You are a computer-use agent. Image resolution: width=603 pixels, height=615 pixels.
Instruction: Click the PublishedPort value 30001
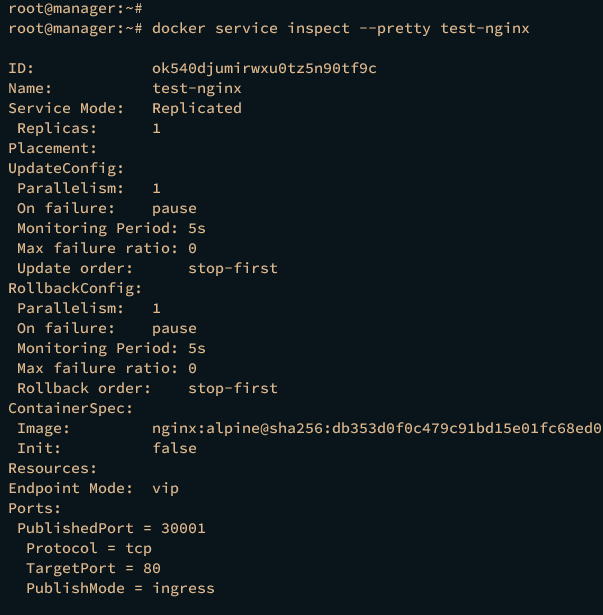[x=183, y=529]
